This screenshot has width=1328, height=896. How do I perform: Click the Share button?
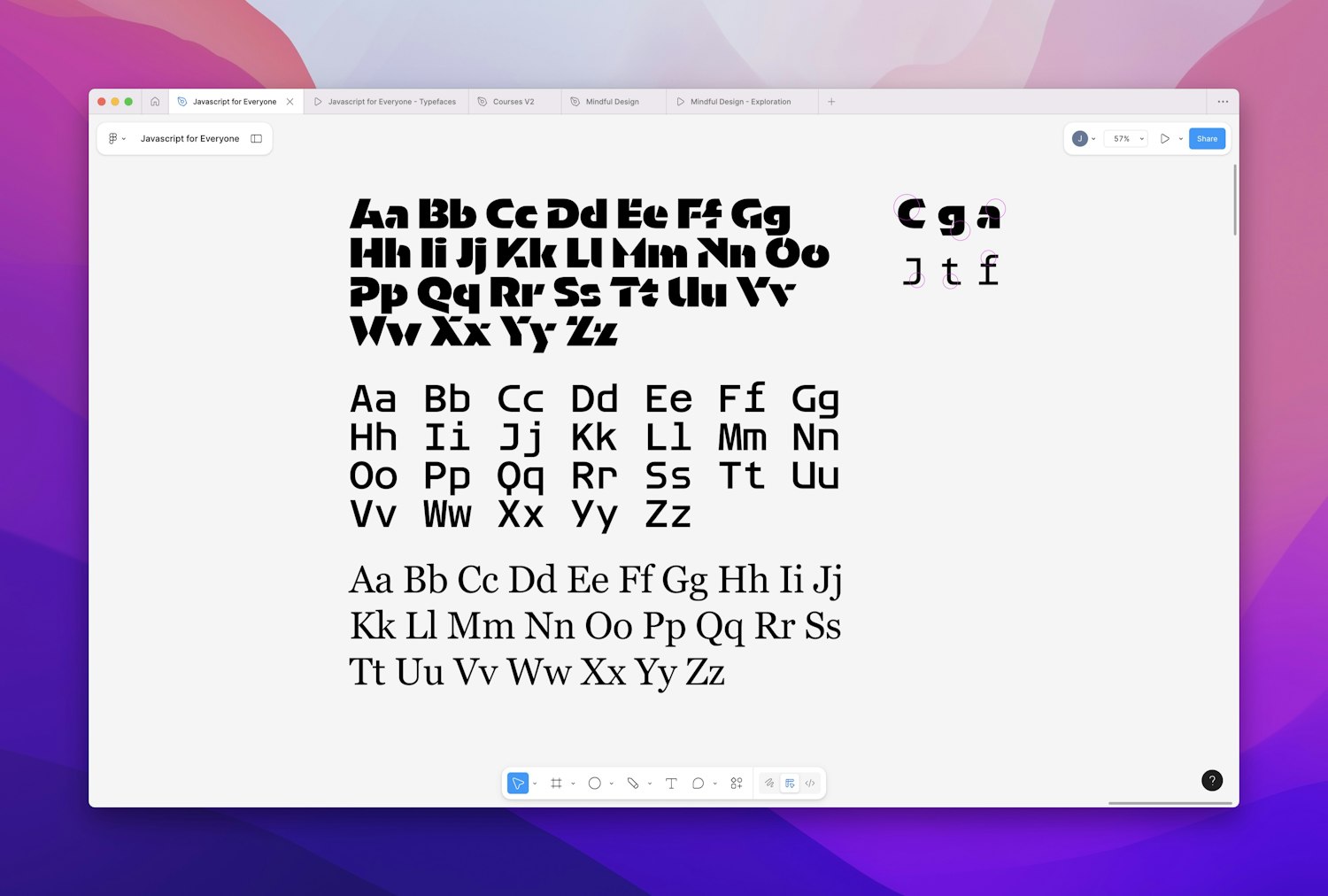coord(1207,138)
